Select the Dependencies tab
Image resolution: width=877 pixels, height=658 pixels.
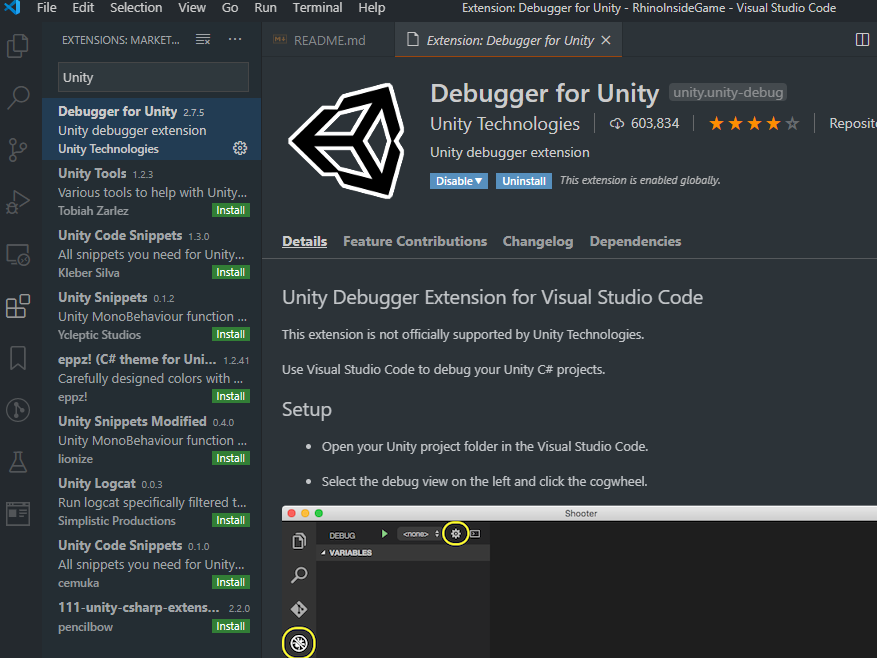click(x=635, y=242)
